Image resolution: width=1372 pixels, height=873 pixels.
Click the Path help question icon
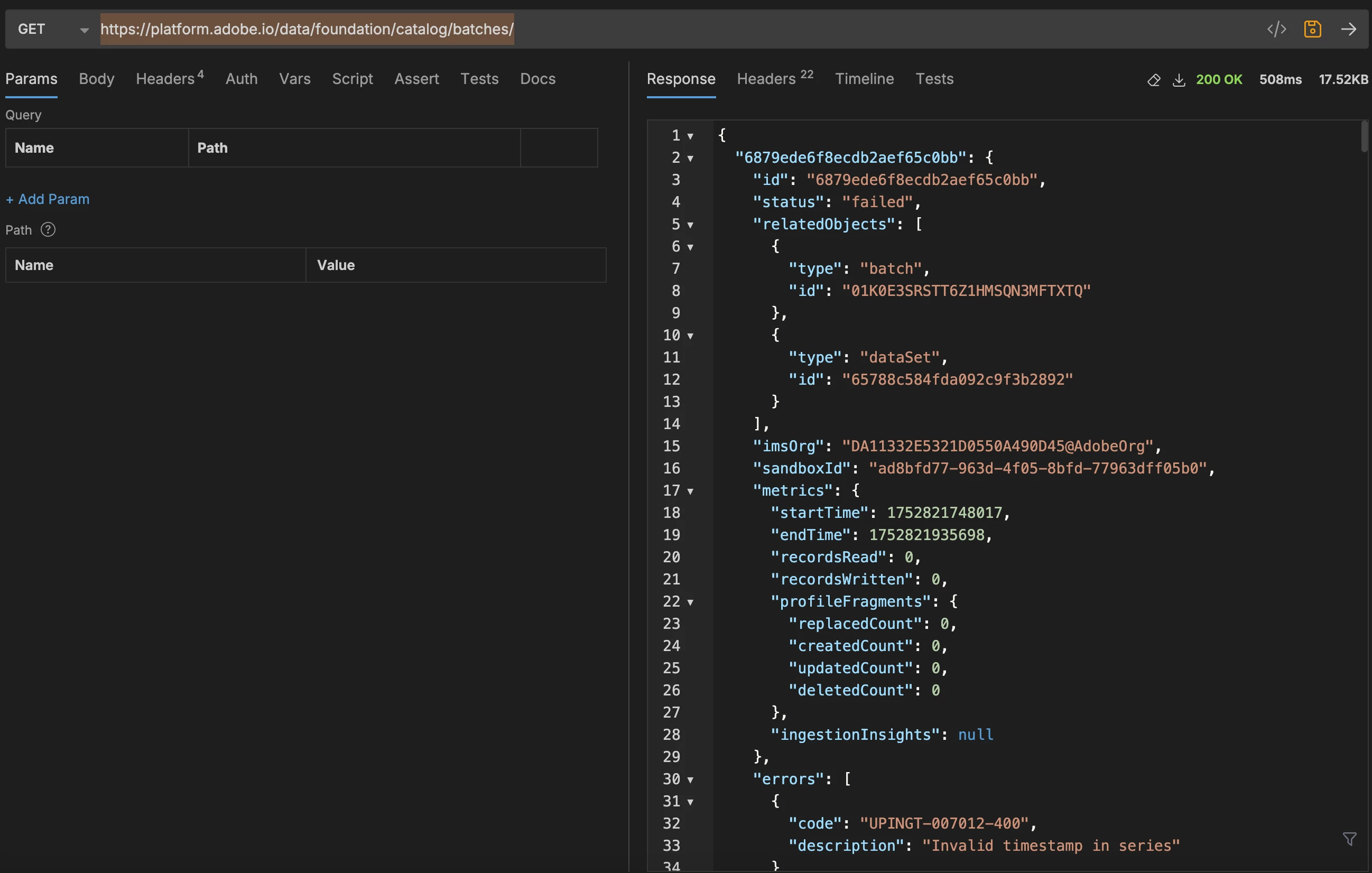pos(49,230)
